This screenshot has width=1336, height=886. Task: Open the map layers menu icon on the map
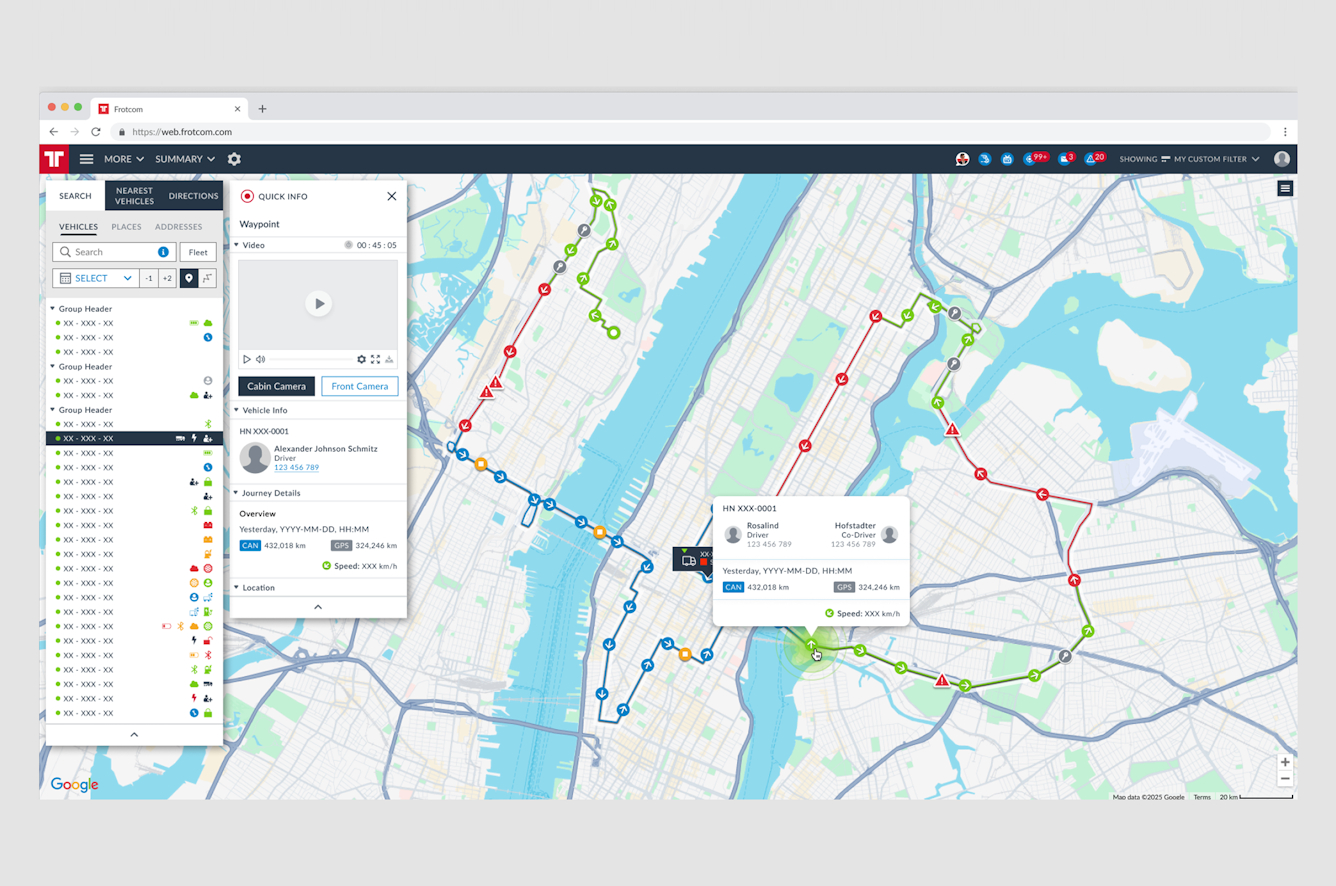tap(1285, 188)
